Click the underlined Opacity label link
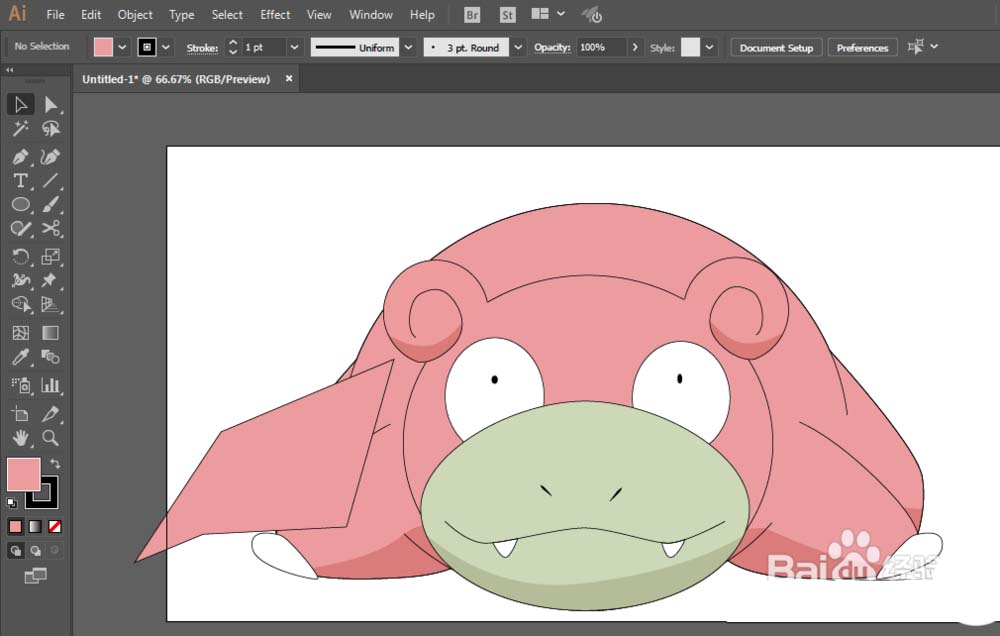Screen dimensions: 1000x636 (x=552, y=47)
